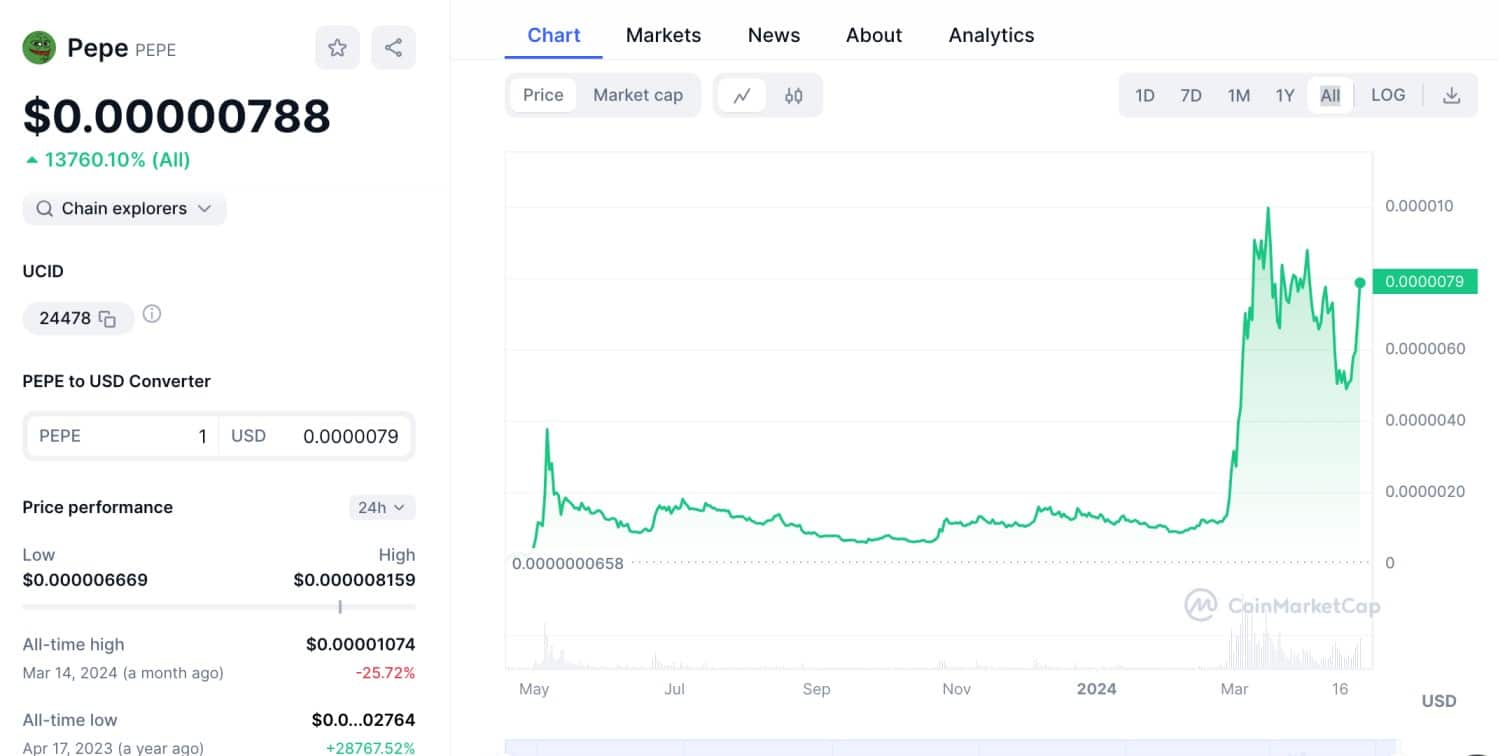Click the +28767.52% change value
Screen dimensions: 1498x756
coord(370,748)
